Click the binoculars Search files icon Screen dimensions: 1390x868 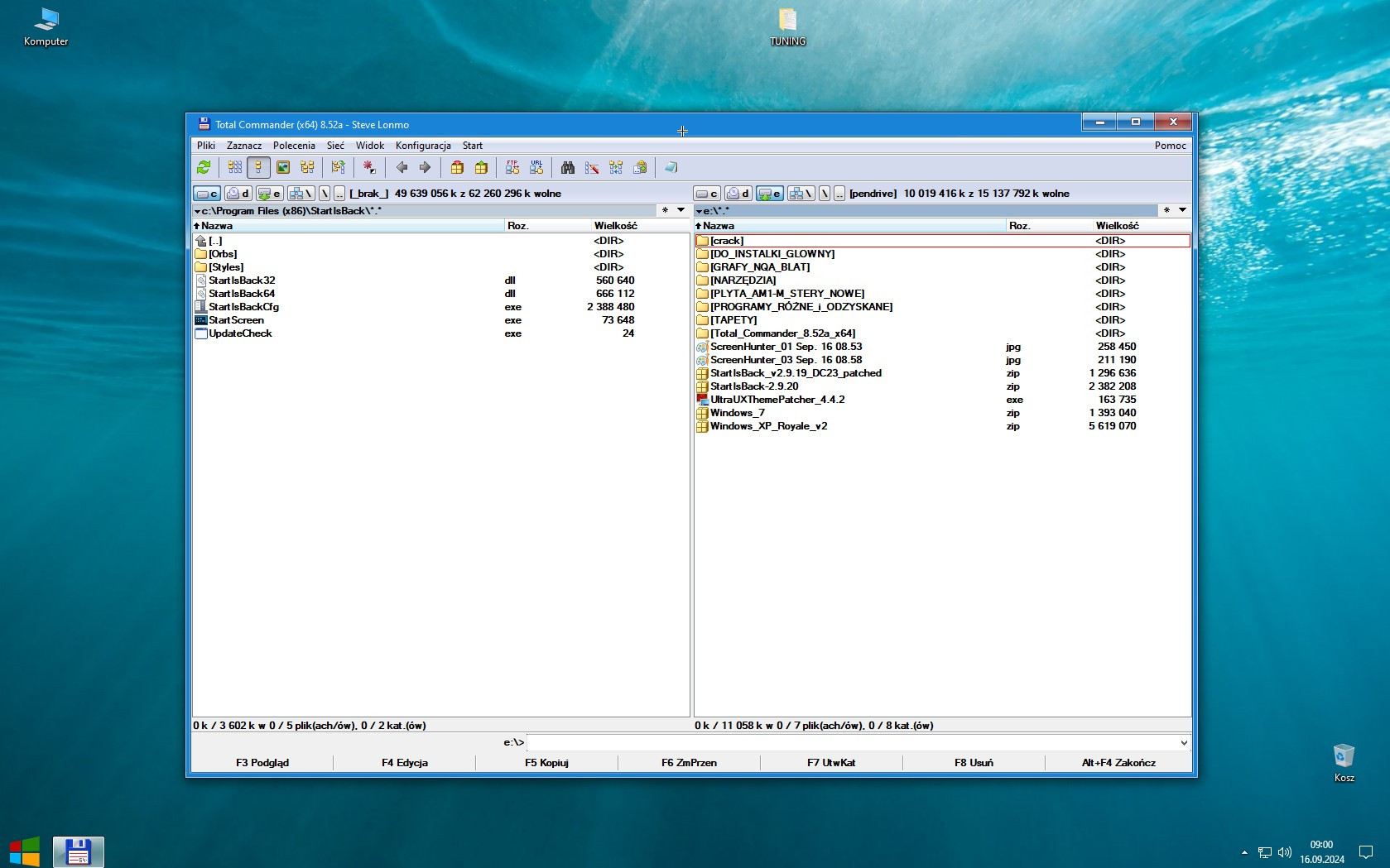pyautogui.click(x=567, y=168)
